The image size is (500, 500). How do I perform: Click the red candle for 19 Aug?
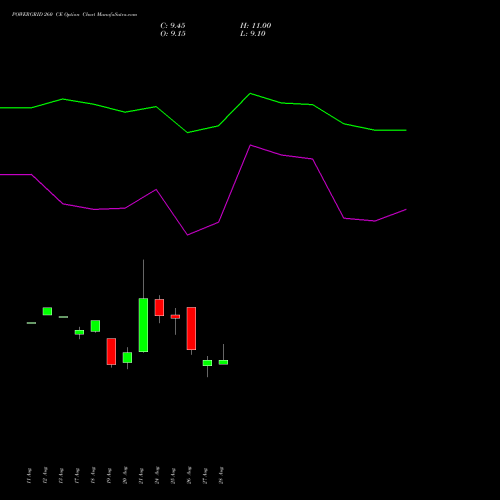pos(111,351)
